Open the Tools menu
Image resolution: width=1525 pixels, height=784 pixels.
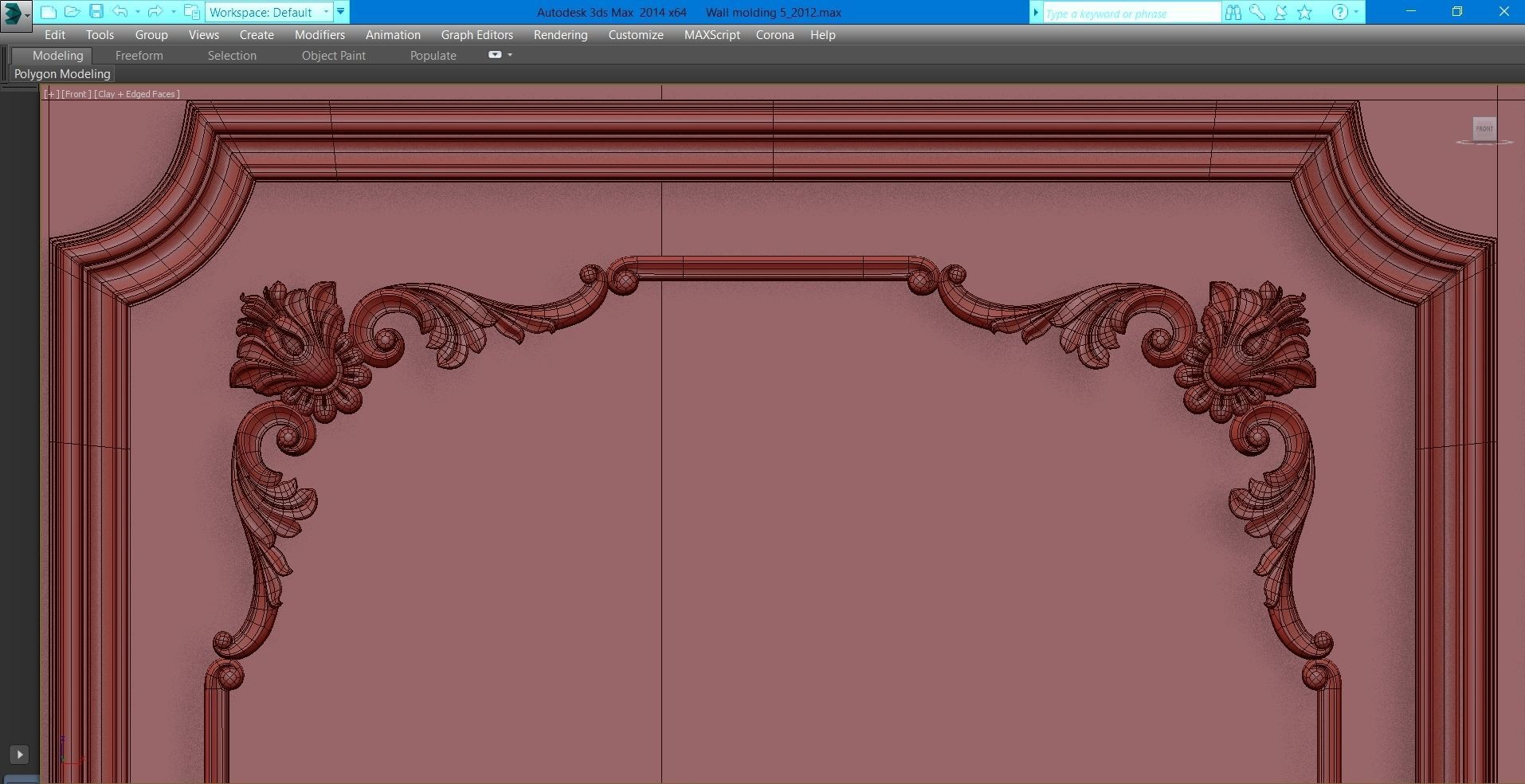pos(100,35)
